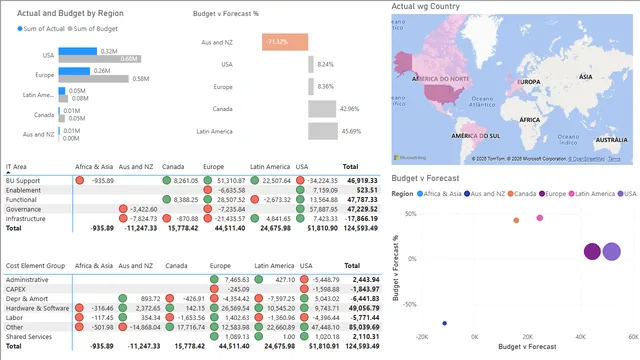Click the orange Canada bubble in scatter

[x=516, y=220]
